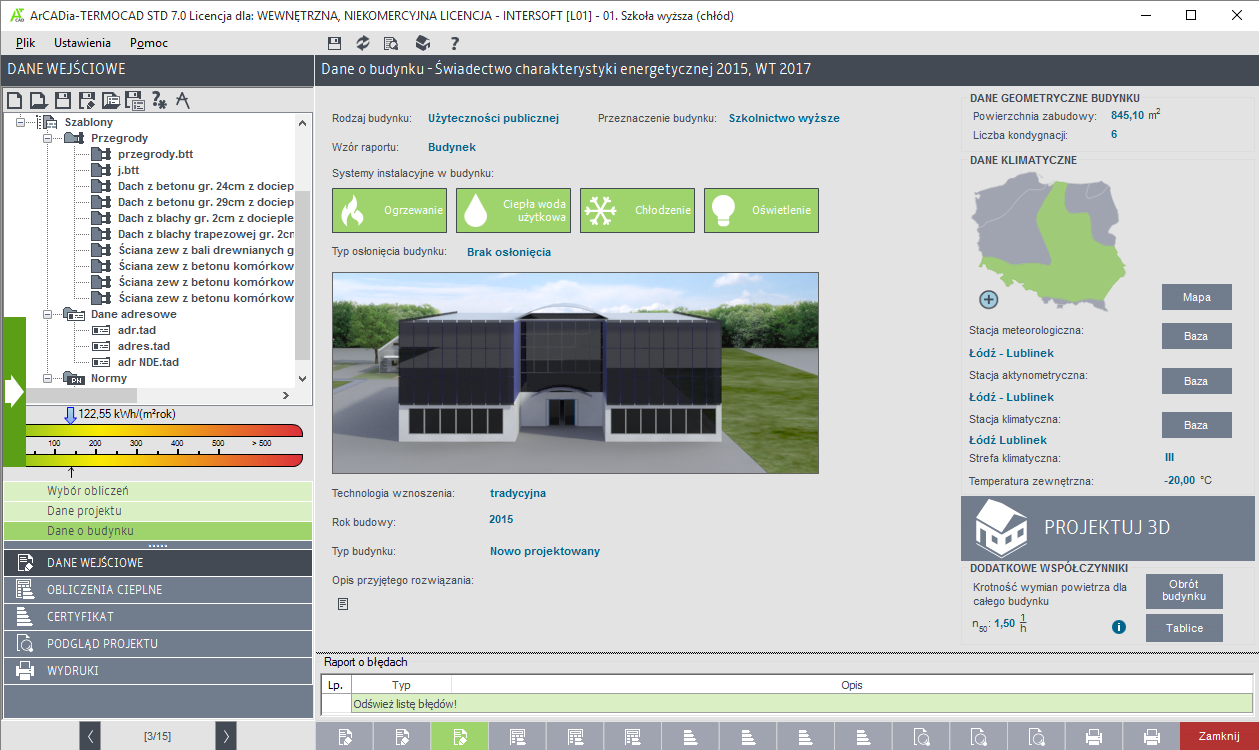
Task: Go to previous step with left arrow
Action: pos(90,736)
